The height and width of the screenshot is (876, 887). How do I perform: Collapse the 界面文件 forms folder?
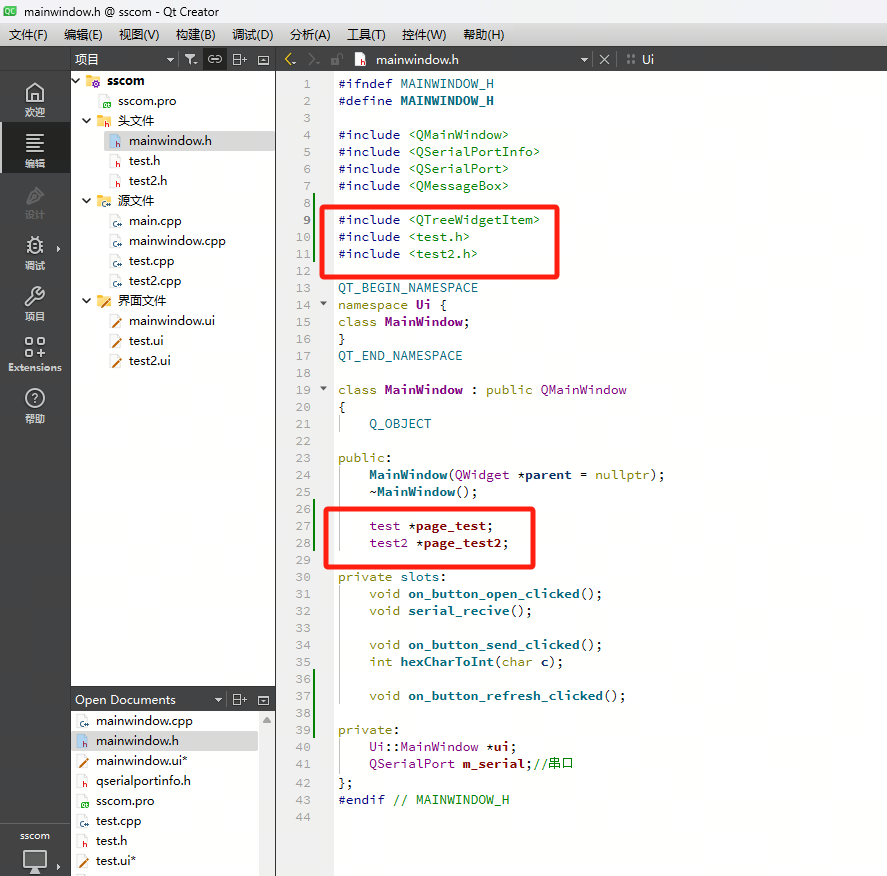[87, 301]
